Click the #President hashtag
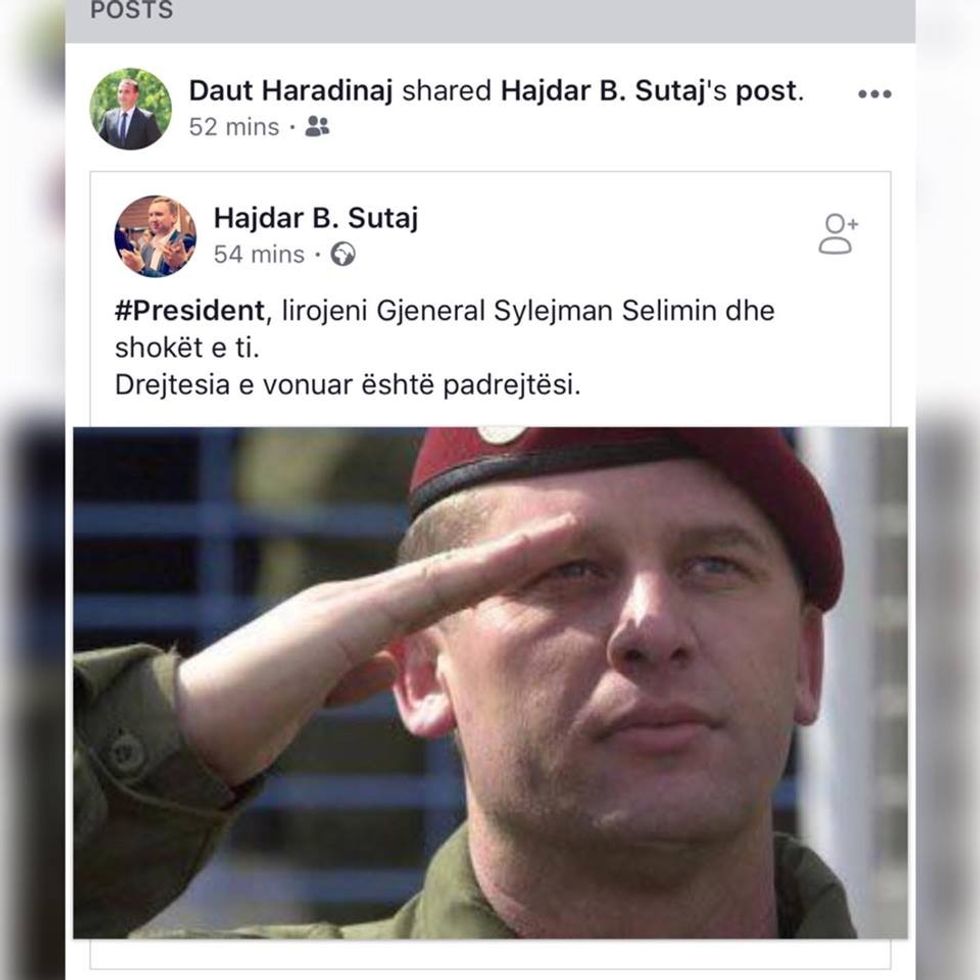 189,310
